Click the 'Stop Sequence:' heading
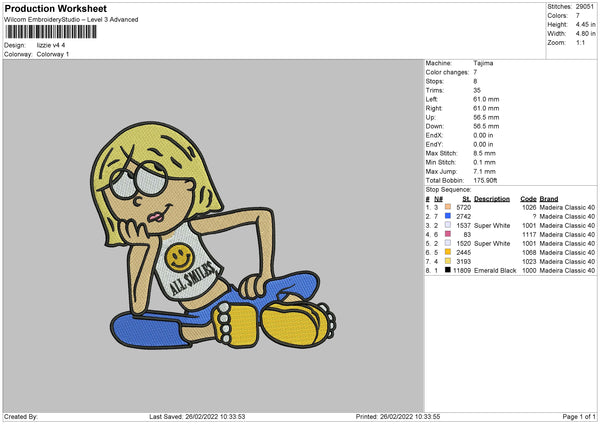The image size is (600, 424). pyautogui.click(x=448, y=189)
